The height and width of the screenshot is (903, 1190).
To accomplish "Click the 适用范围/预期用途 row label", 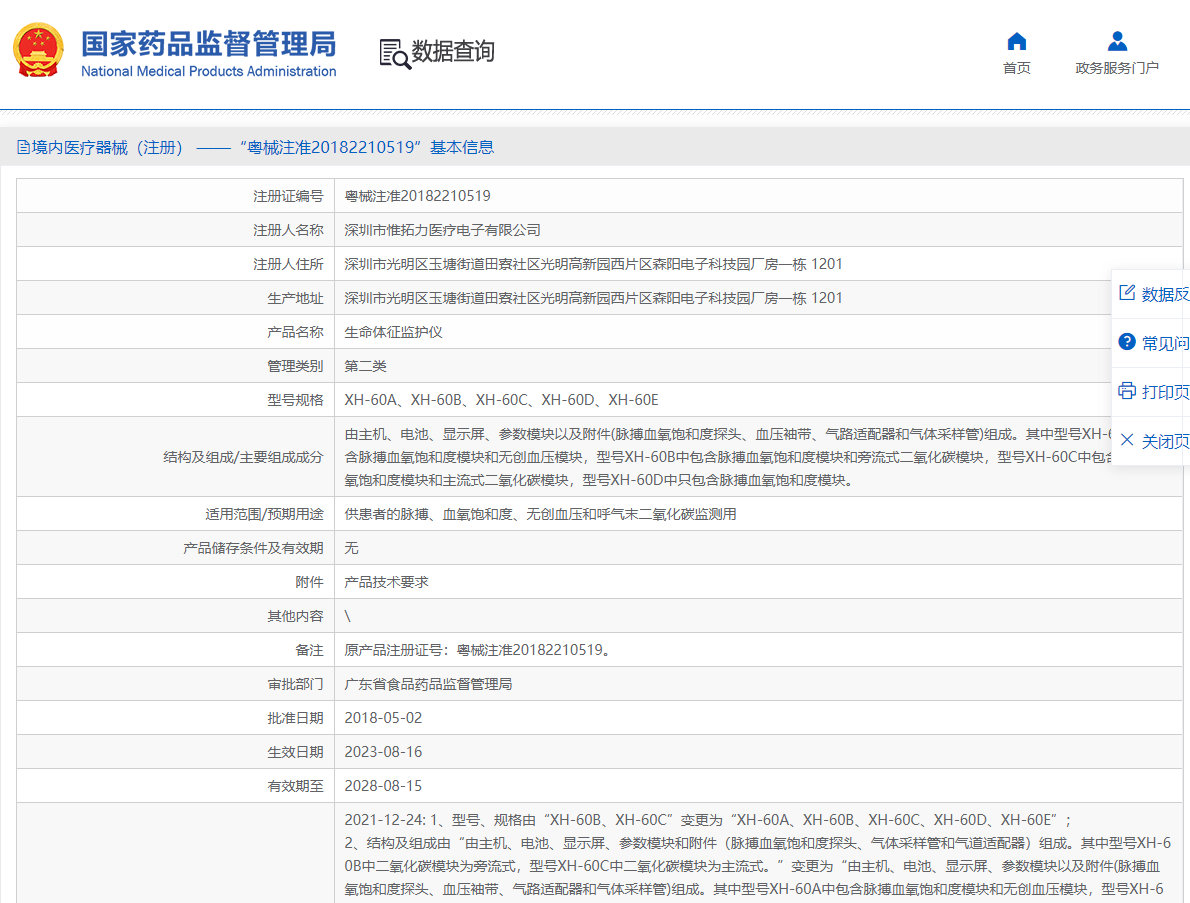I will click(x=264, y=514).
